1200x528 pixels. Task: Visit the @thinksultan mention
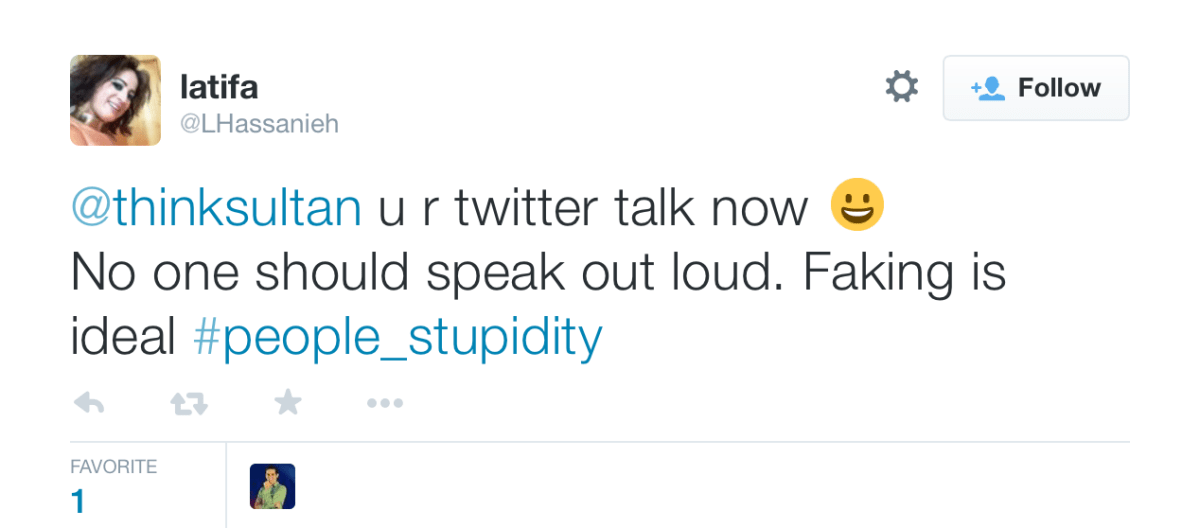coord(216,209)
